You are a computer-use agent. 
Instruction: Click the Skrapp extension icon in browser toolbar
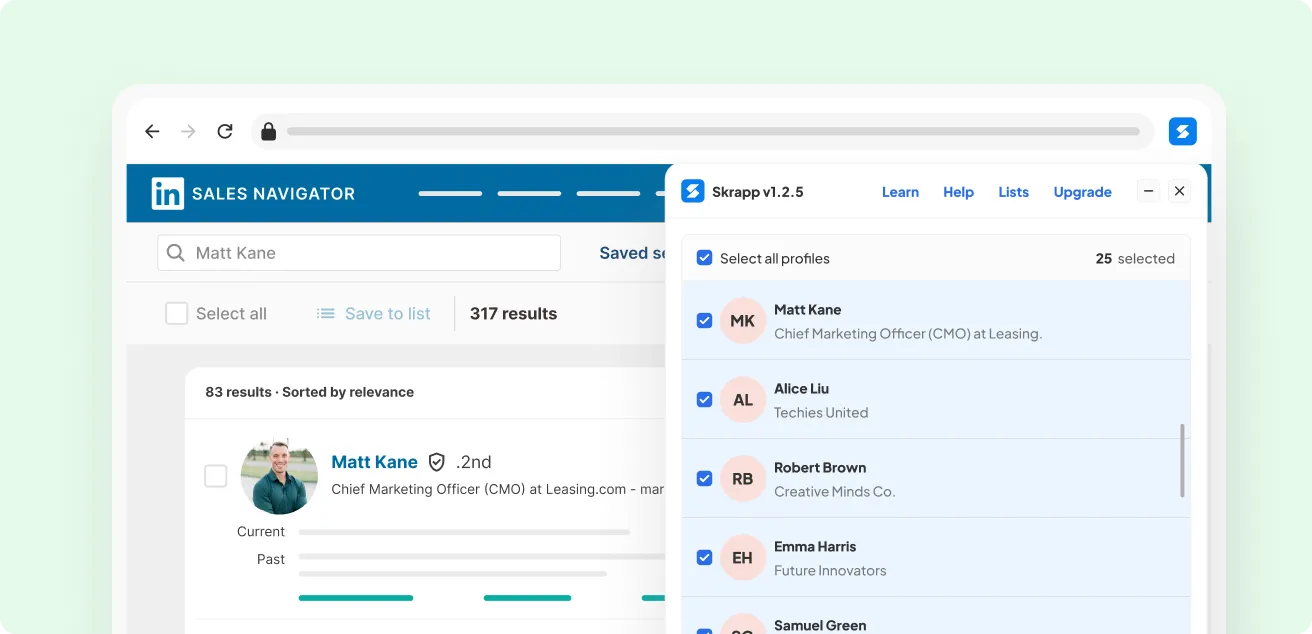point(1182,131)
